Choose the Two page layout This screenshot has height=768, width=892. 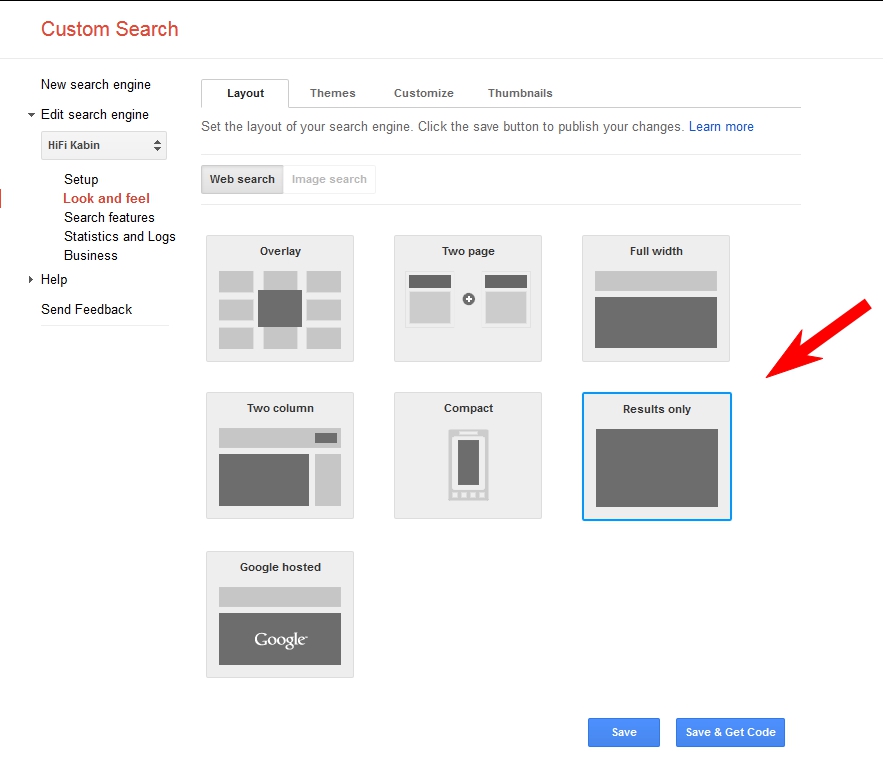click(467, 298)
